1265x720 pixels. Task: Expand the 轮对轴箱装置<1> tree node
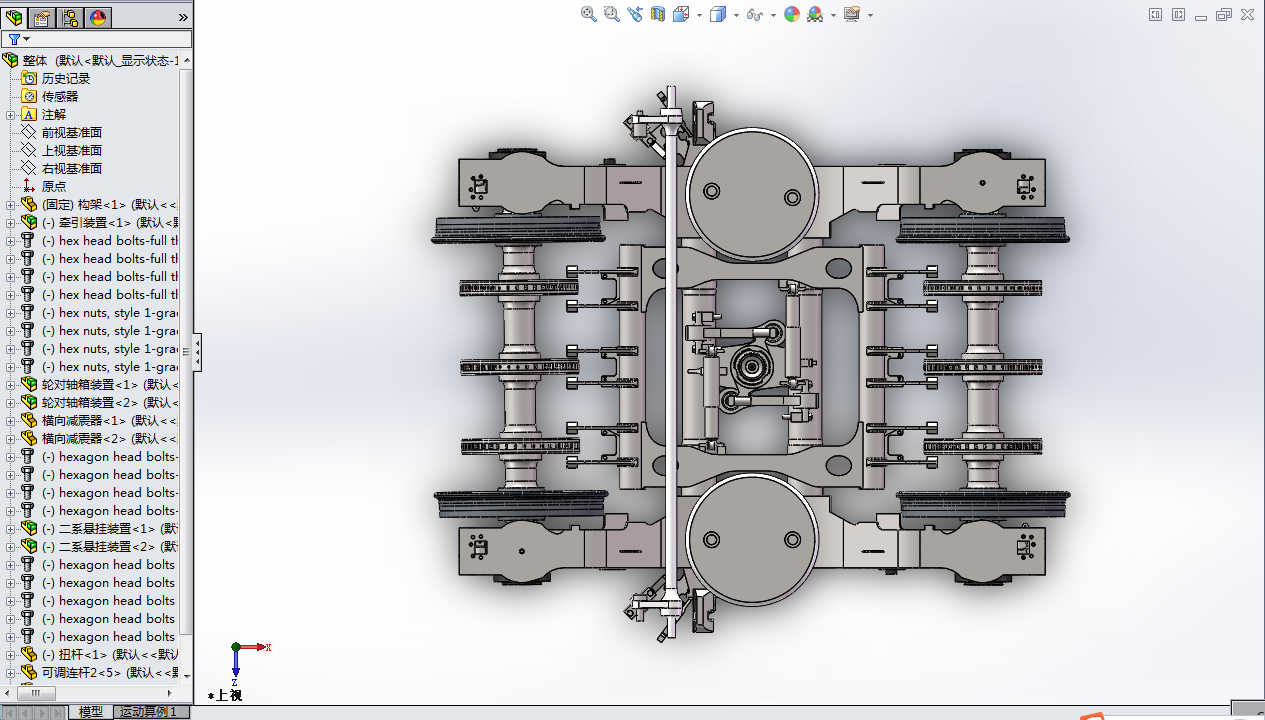pyautogui.click(x=11, y=385)
